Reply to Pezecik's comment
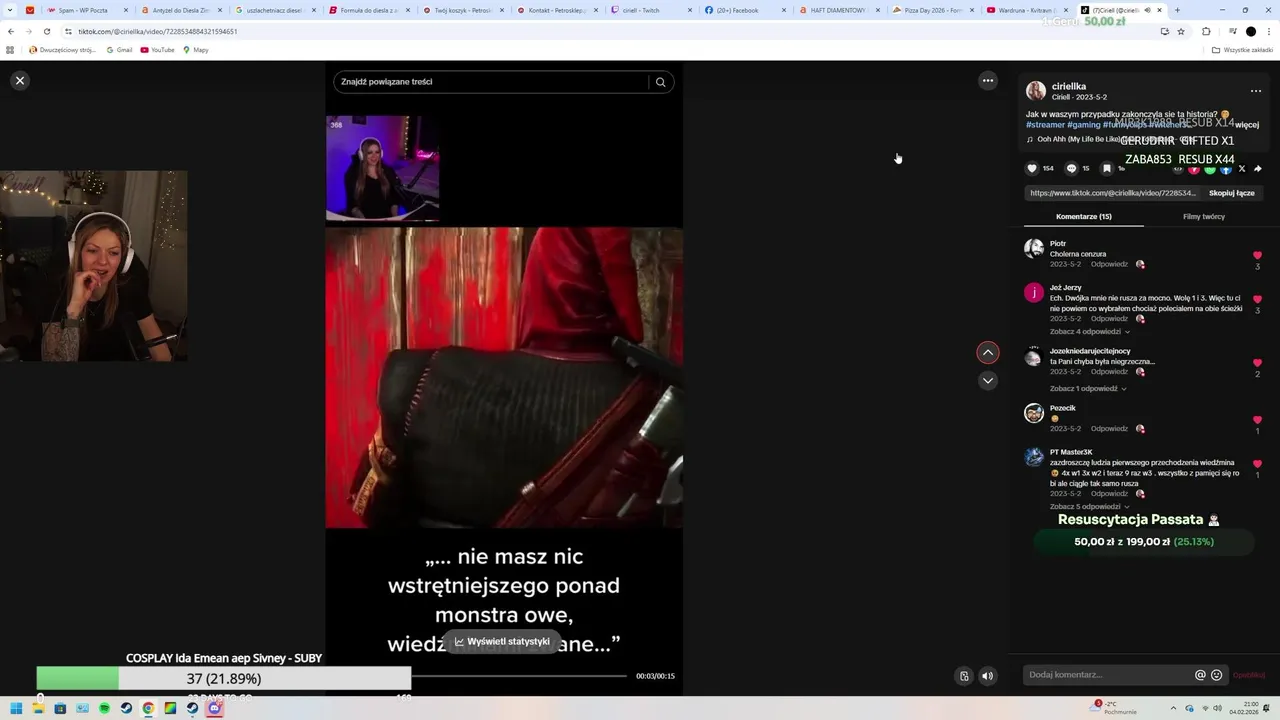The height and width of the screenshot is (720, 1280). click(x=1109, y=428)
